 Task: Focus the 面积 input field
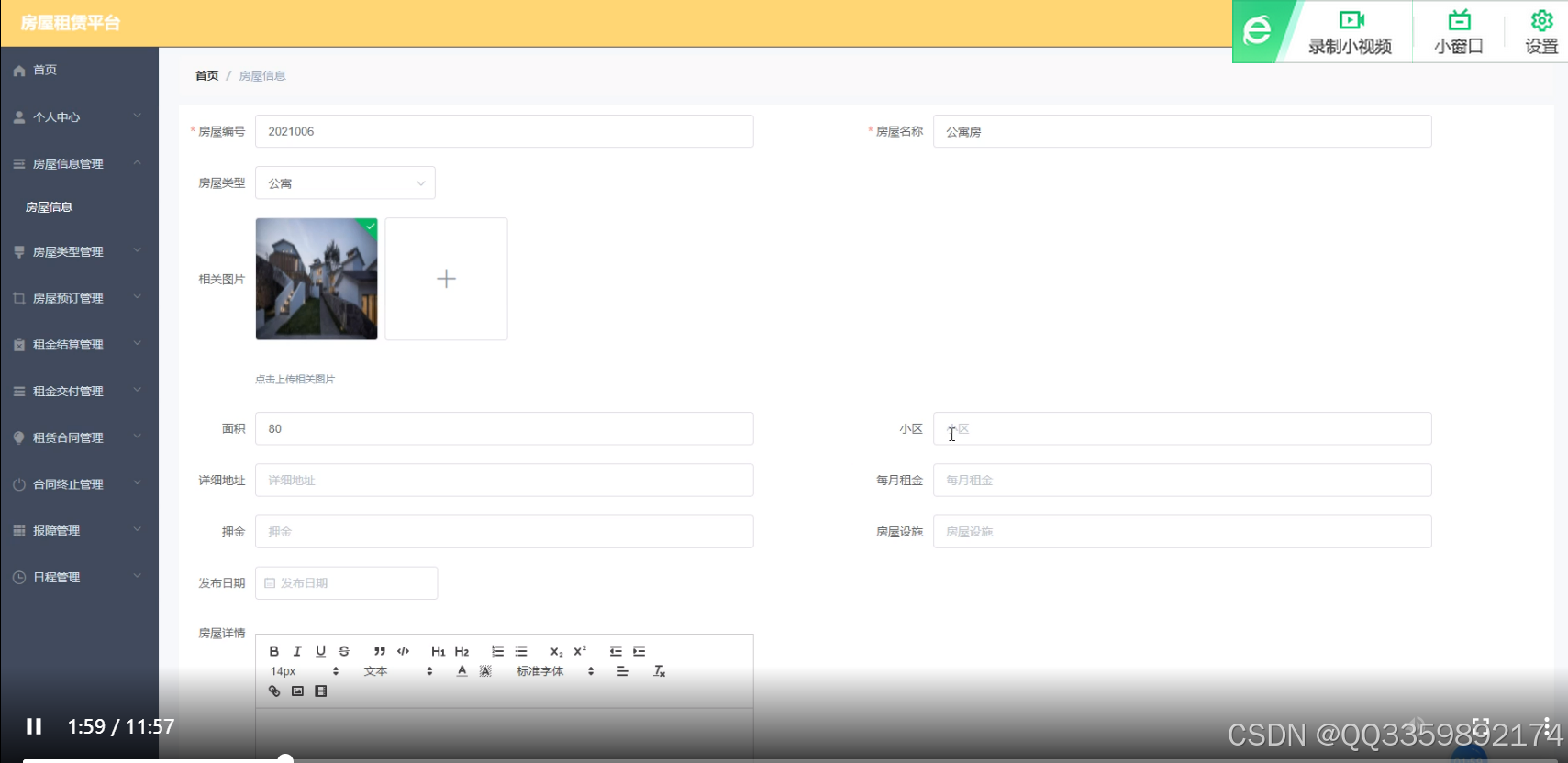point(504,428)
